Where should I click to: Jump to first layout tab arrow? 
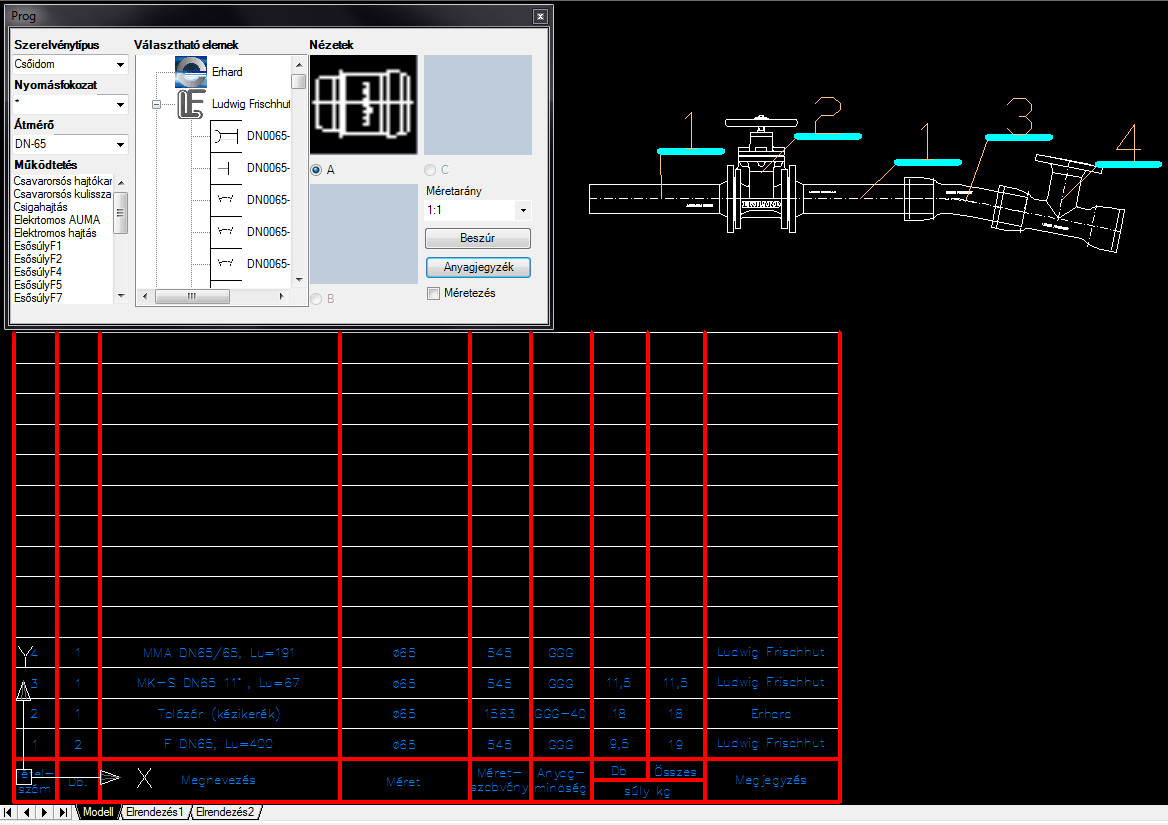click(12, 812)
